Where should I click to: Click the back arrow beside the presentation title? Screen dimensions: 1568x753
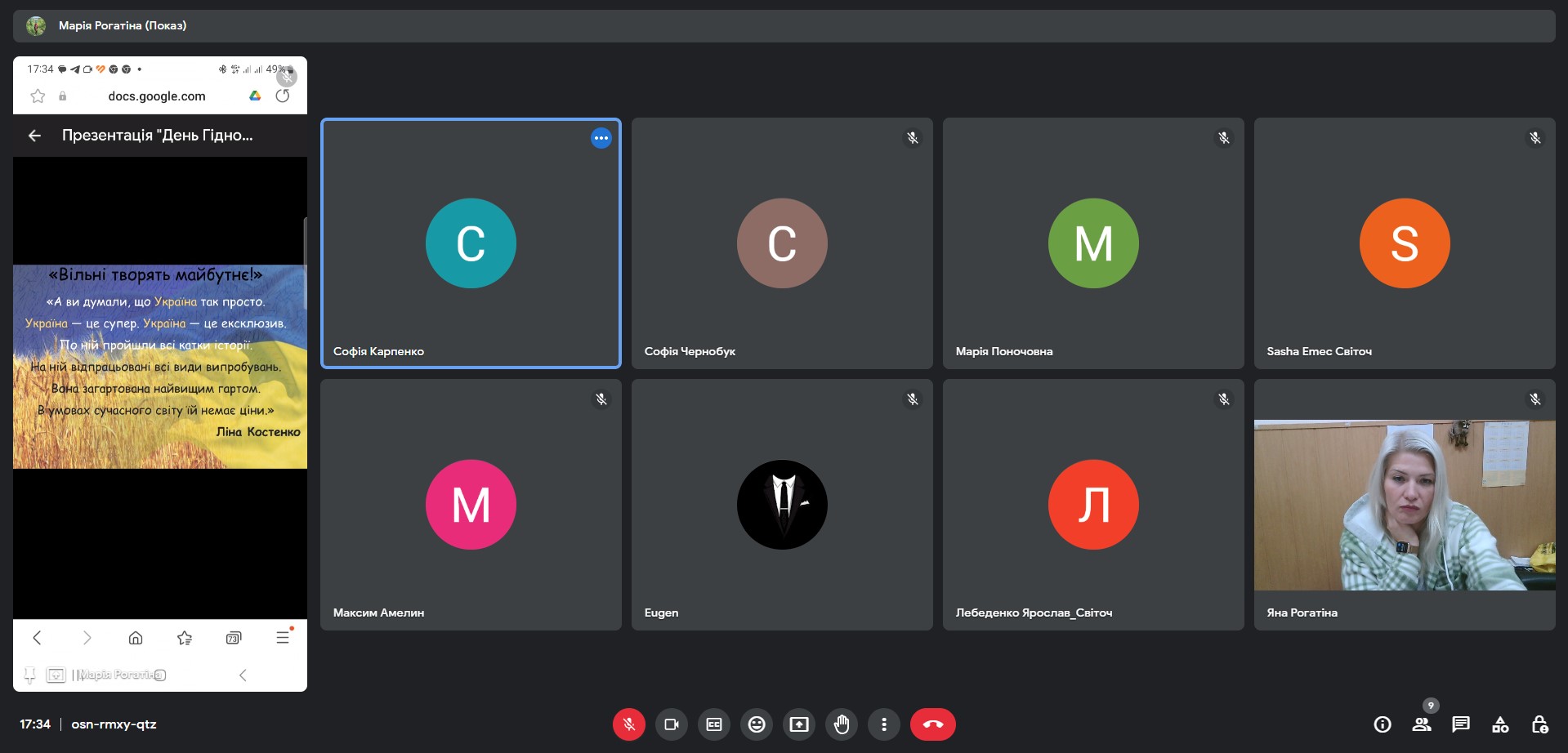click(34, 136)
